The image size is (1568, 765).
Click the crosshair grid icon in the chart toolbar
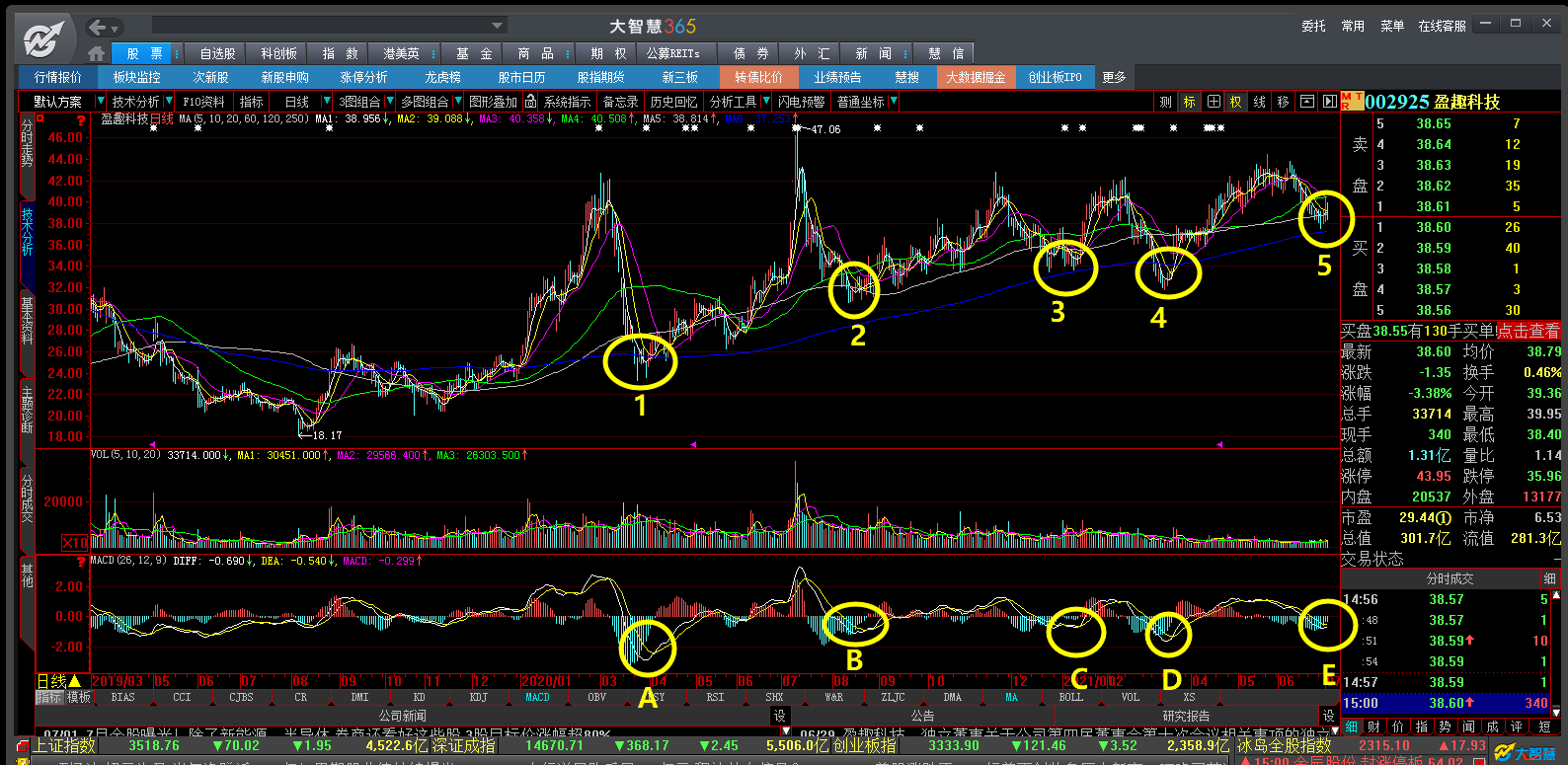pyautogui.click(x=1214, y=102)
